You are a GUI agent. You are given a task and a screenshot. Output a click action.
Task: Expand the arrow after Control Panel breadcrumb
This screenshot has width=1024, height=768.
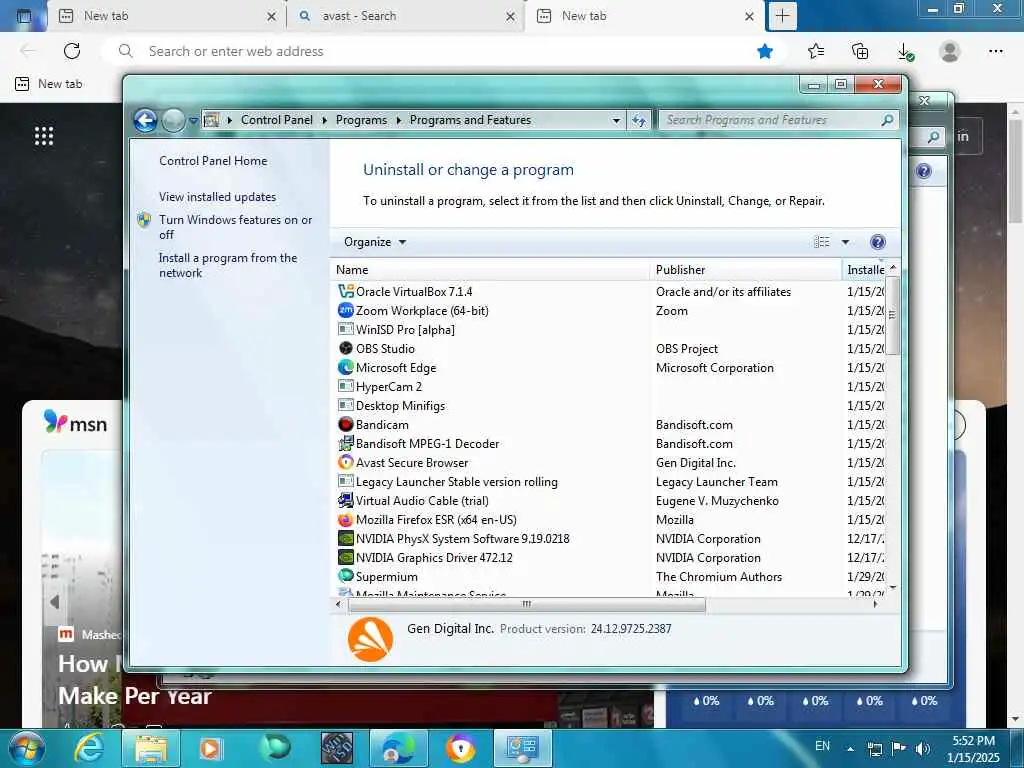325,120
